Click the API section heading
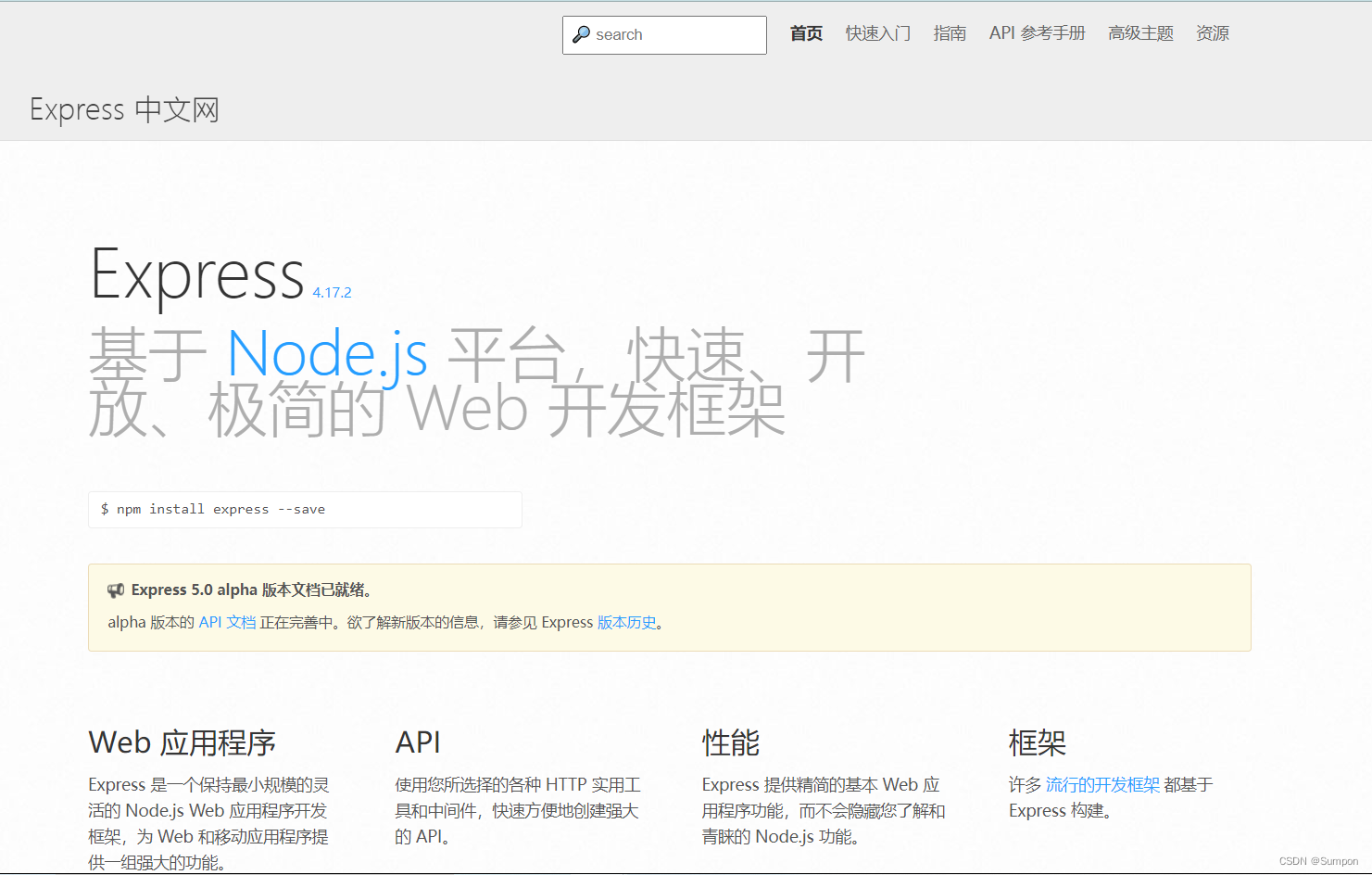 418,742
